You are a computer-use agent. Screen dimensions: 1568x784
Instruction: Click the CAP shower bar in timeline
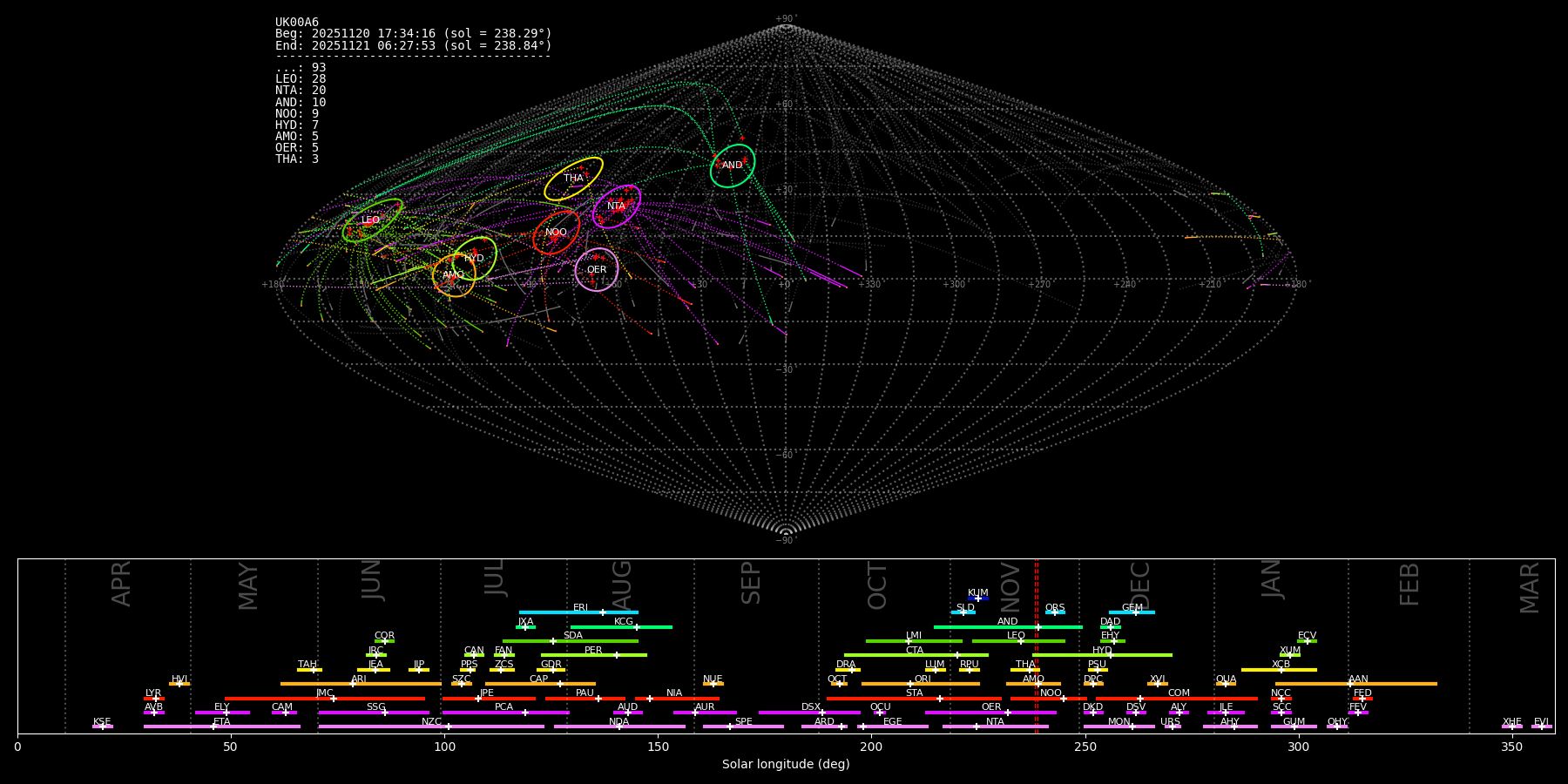point(540,684)
